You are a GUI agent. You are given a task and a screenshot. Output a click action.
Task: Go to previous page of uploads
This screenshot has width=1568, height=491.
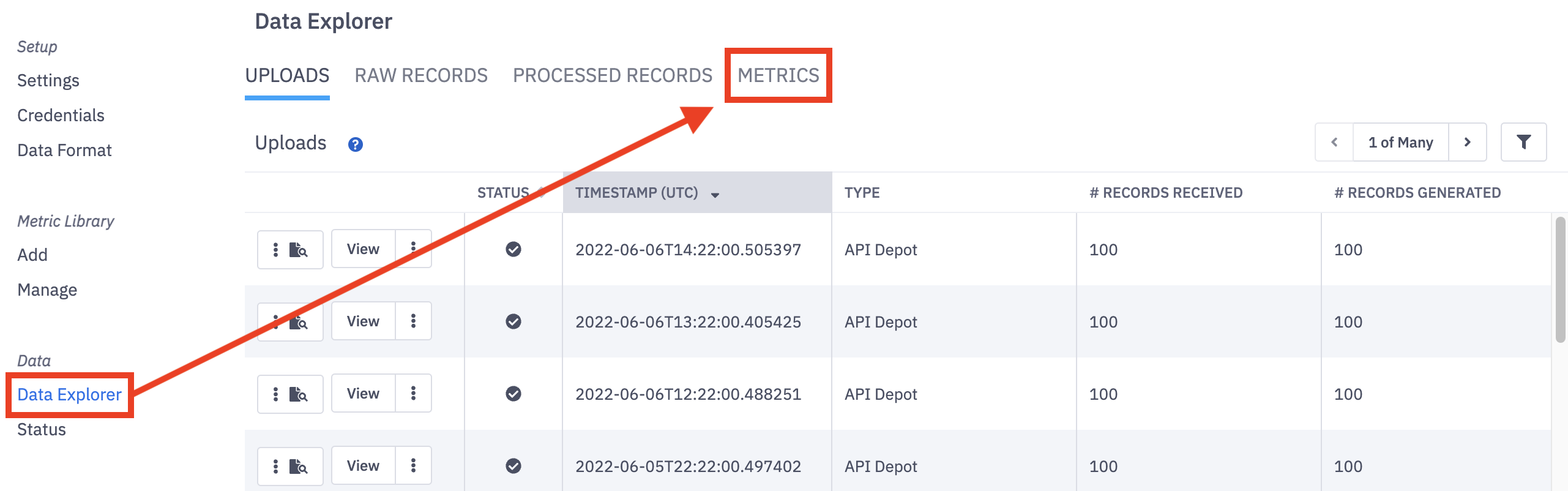click(1334, 142)
